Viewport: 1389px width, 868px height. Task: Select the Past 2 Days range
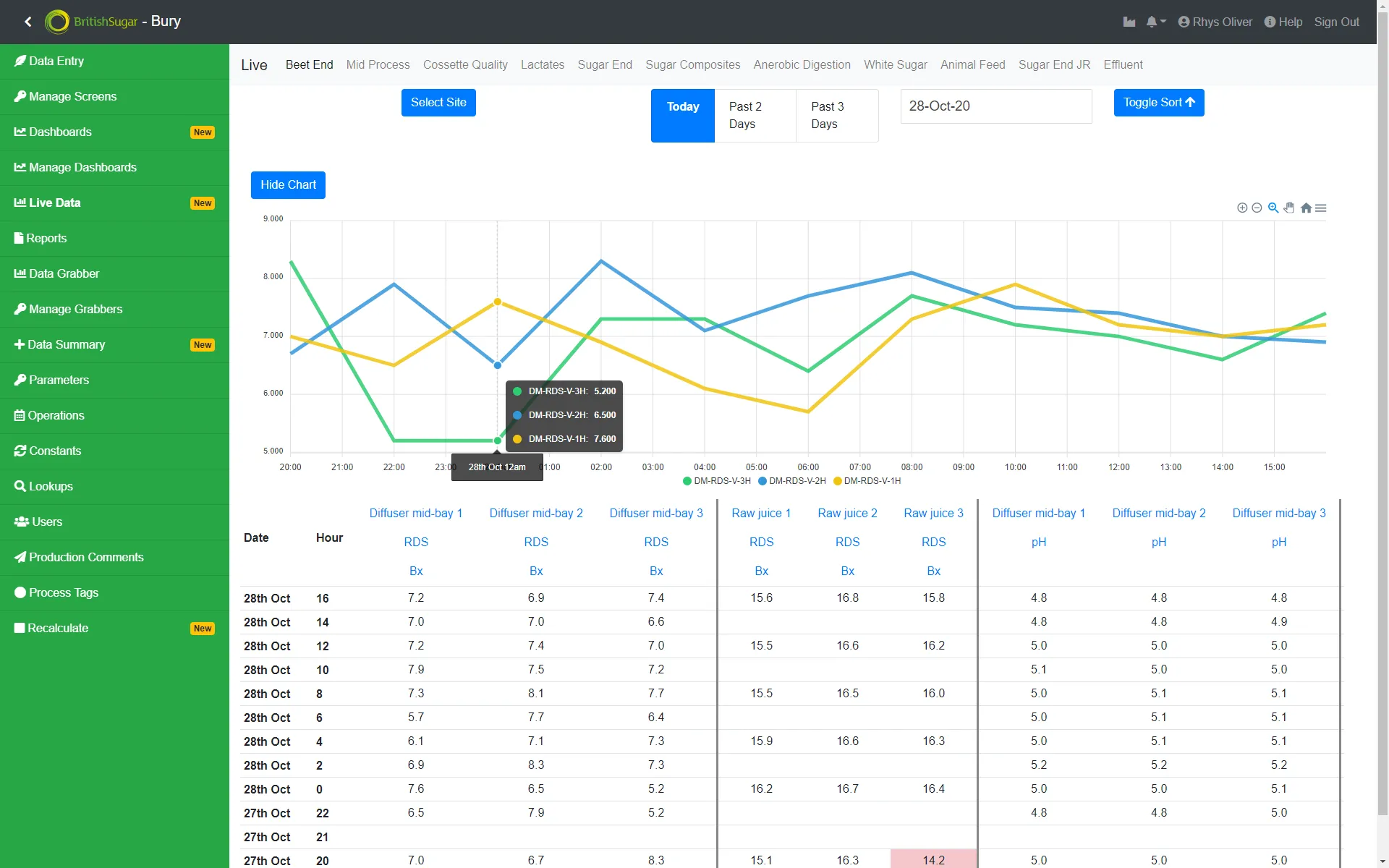(x=755, y=116)
